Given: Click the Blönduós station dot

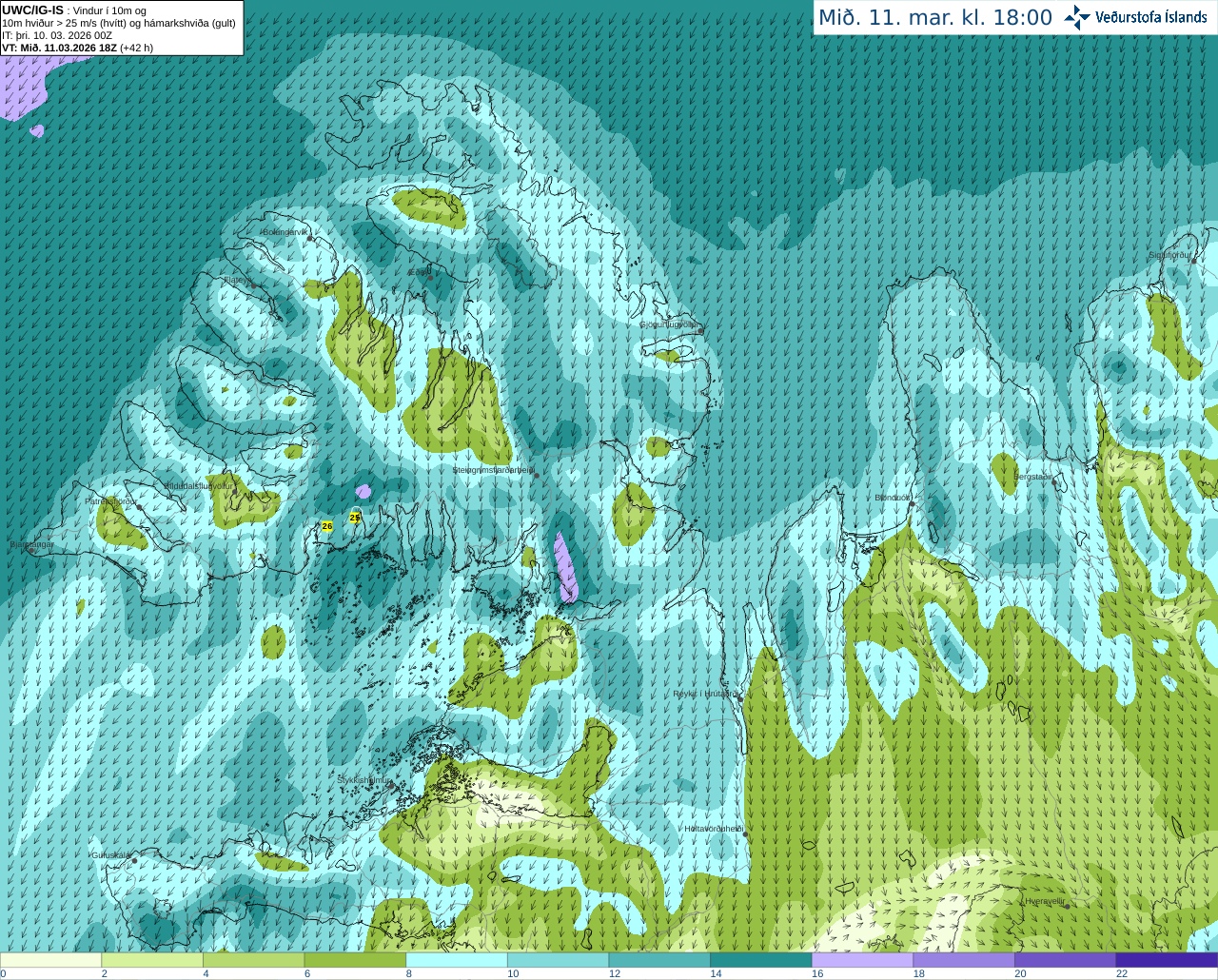Looking at the screenshot, I should (912, 504).
